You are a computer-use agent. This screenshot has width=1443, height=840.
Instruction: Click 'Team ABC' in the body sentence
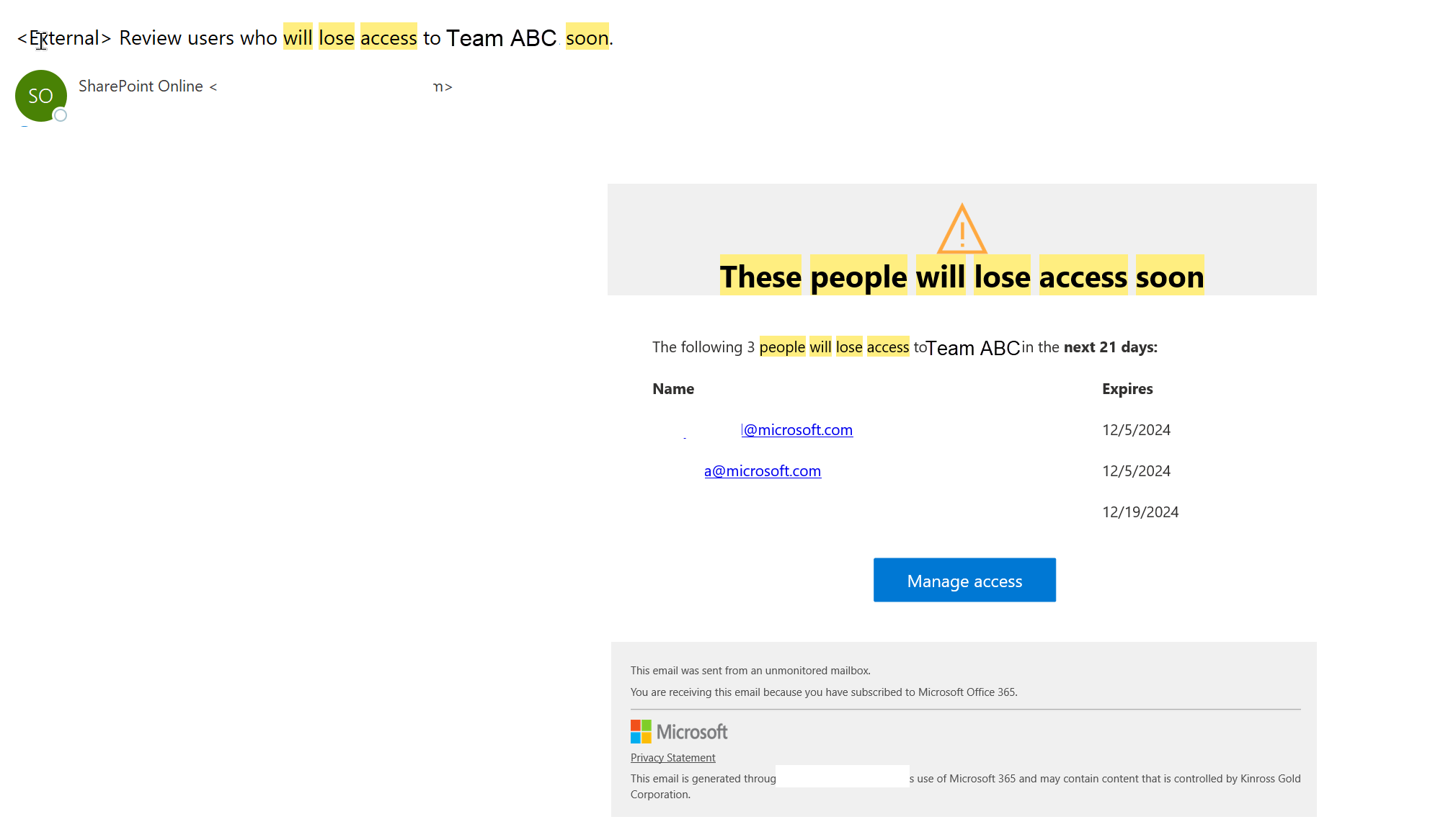[972, 349]
